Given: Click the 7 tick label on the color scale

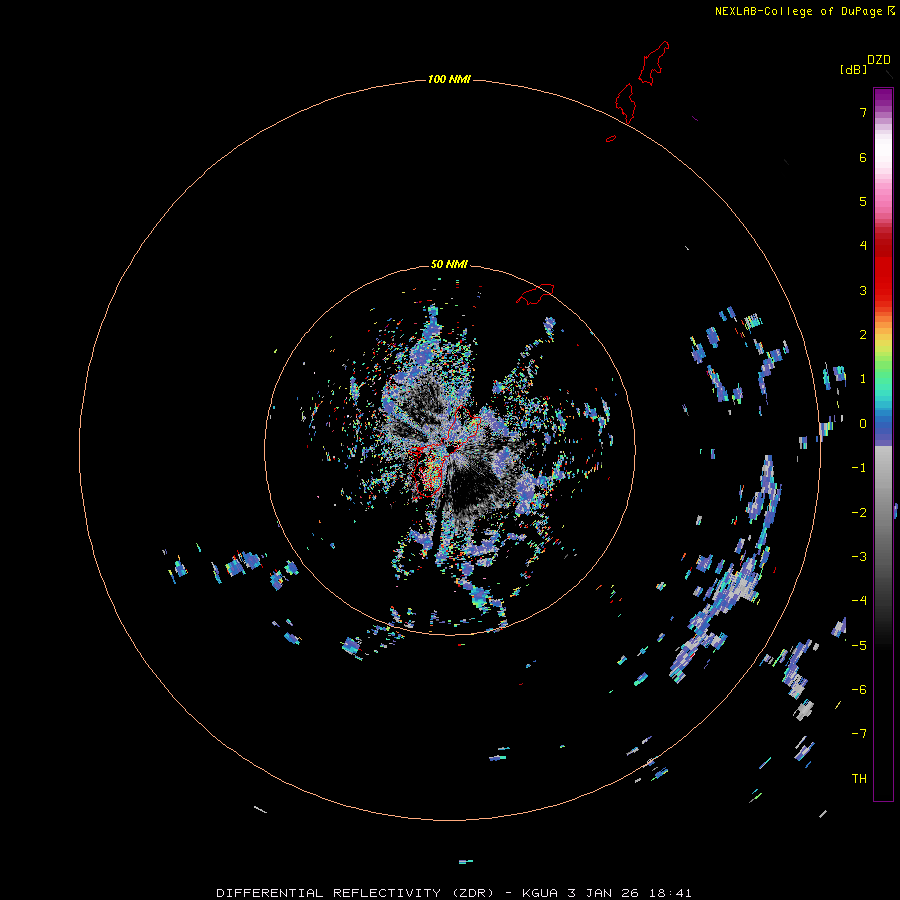Looking at the screenshot, I should tap(863, 112).
